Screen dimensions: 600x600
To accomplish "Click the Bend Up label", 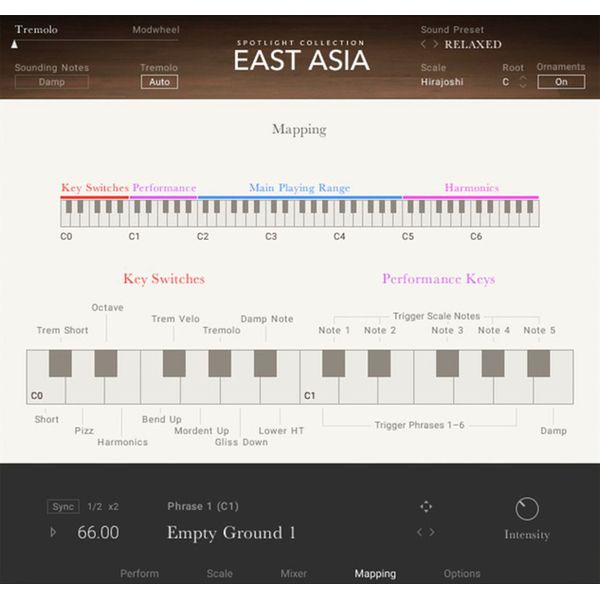I will pyautogui.click(x=161, y=419).
